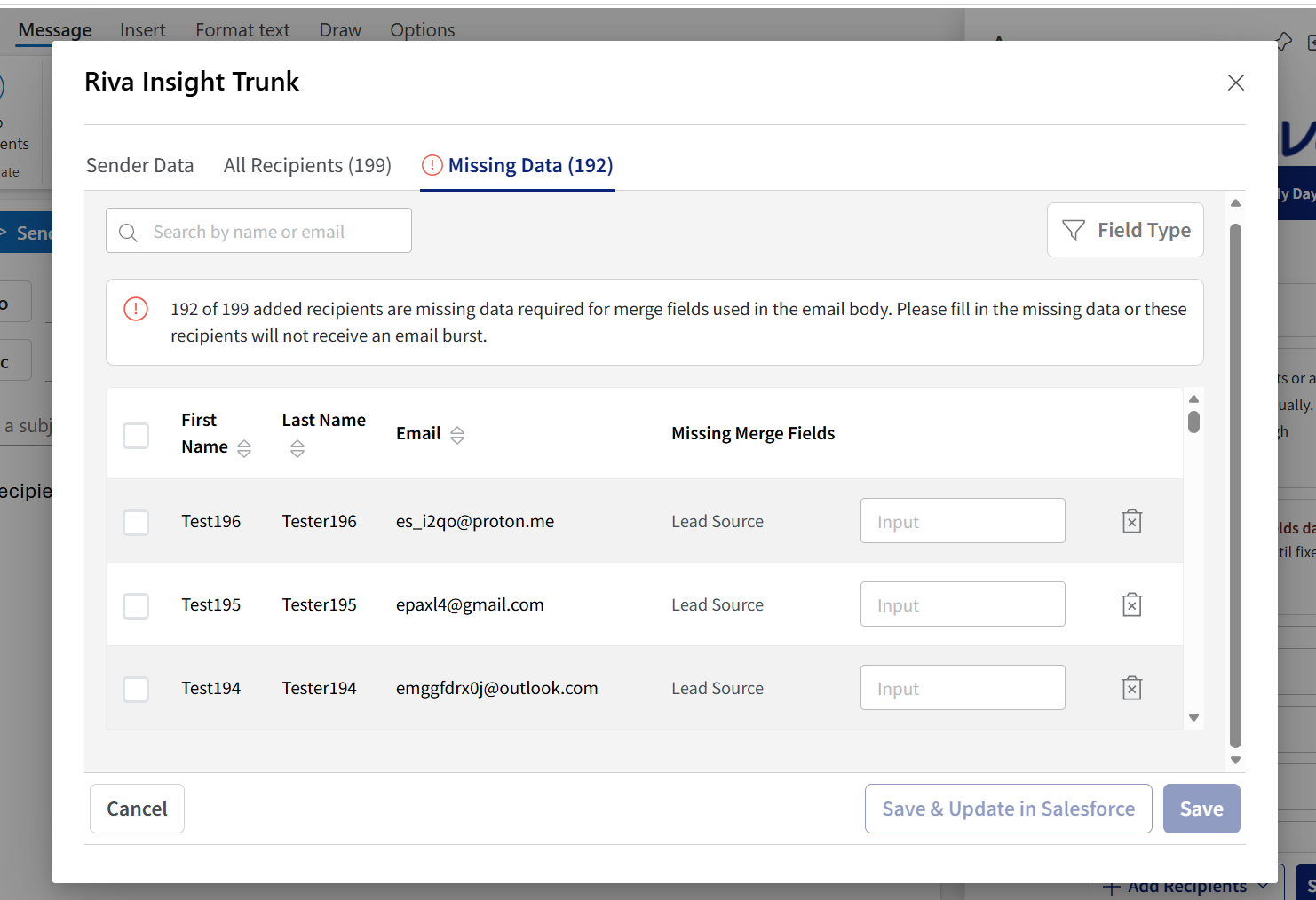Click the Save button
The height and width of the screenshot is (900, 1316).
tap(1201, 809)
